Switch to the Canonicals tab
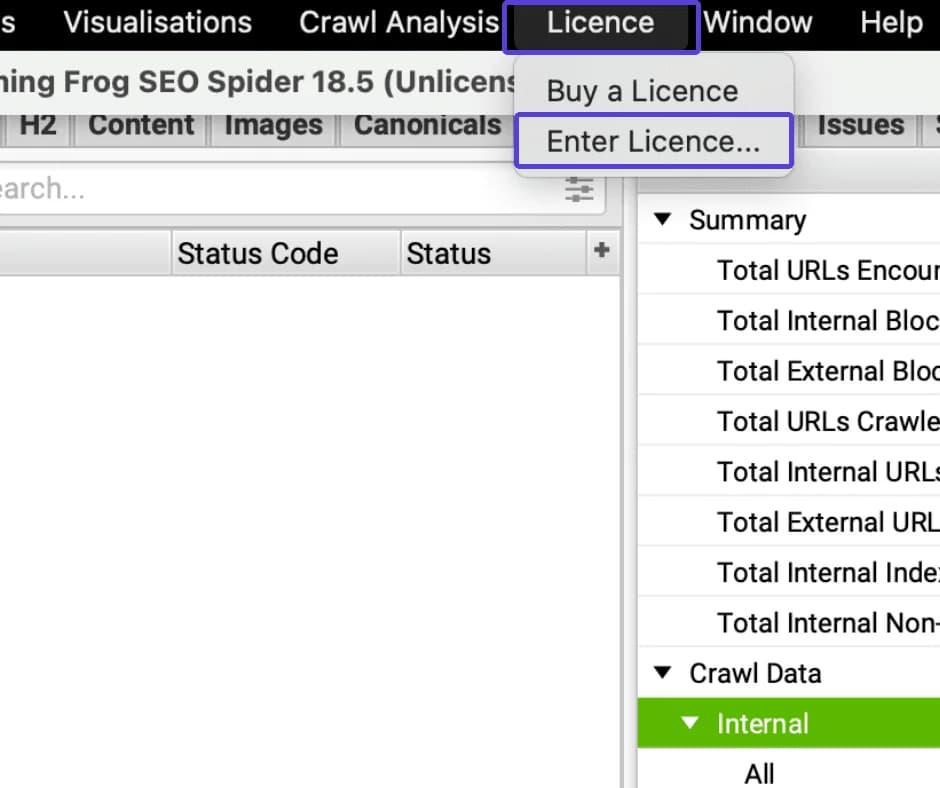Screen dimensions: 940x788 tap(427, 125)
